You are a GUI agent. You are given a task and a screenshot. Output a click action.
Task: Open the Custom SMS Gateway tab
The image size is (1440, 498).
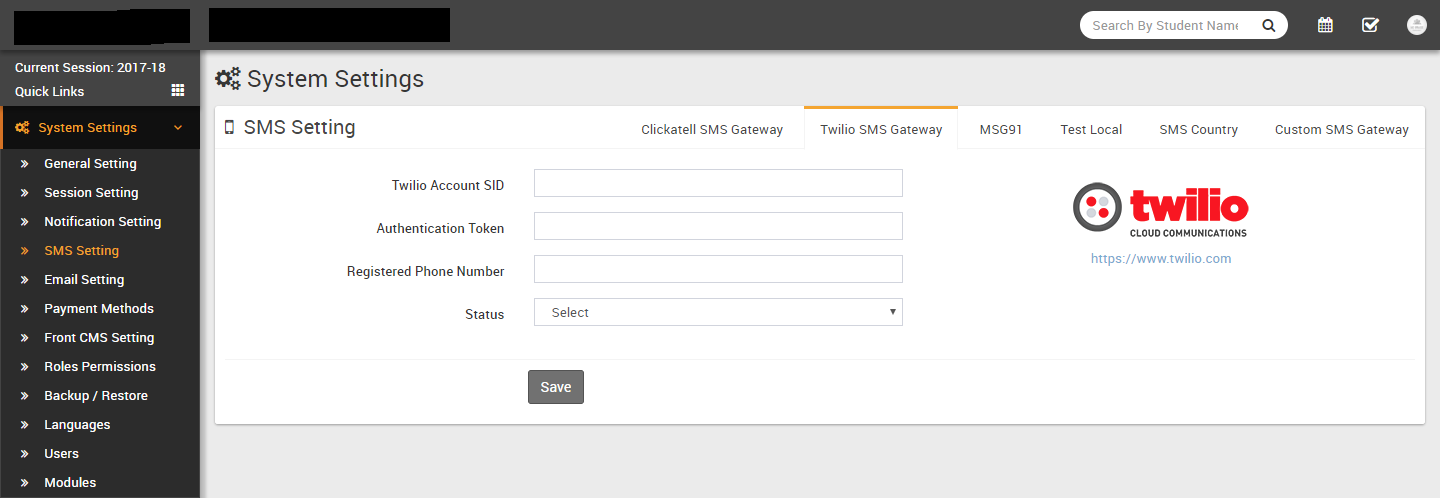pyautogui.click(x=1341, y=129)
